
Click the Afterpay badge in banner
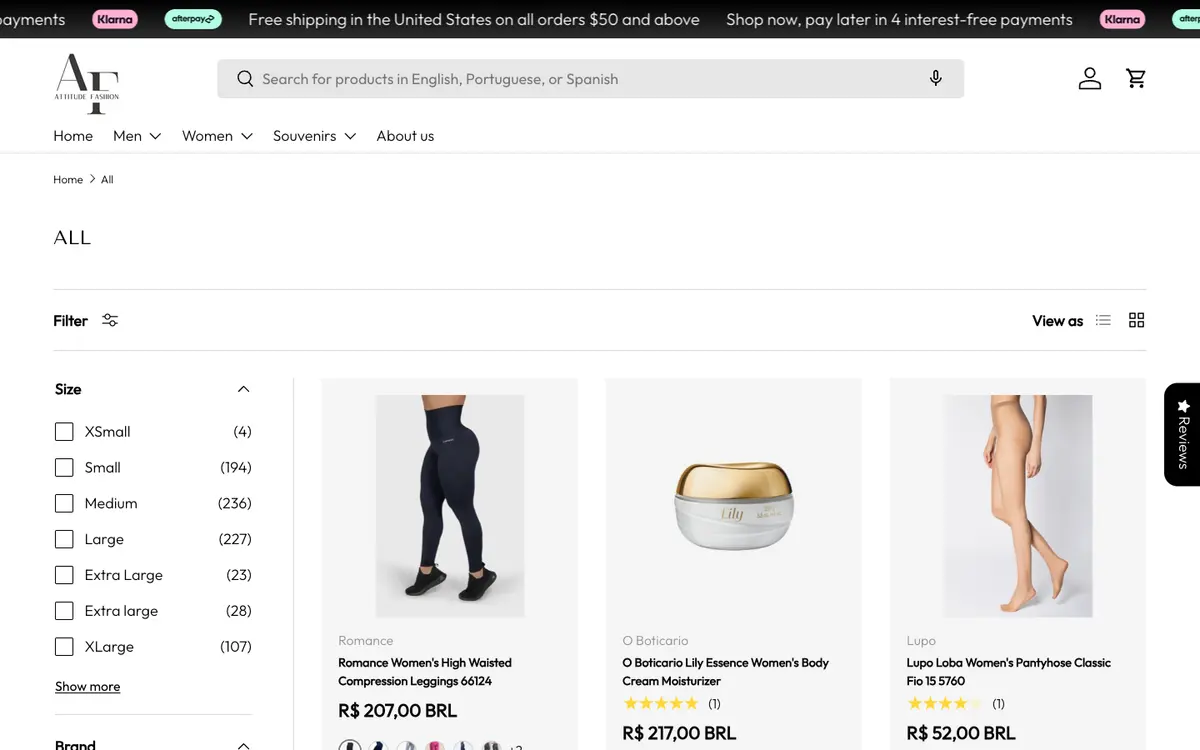[x=193, y=19]
